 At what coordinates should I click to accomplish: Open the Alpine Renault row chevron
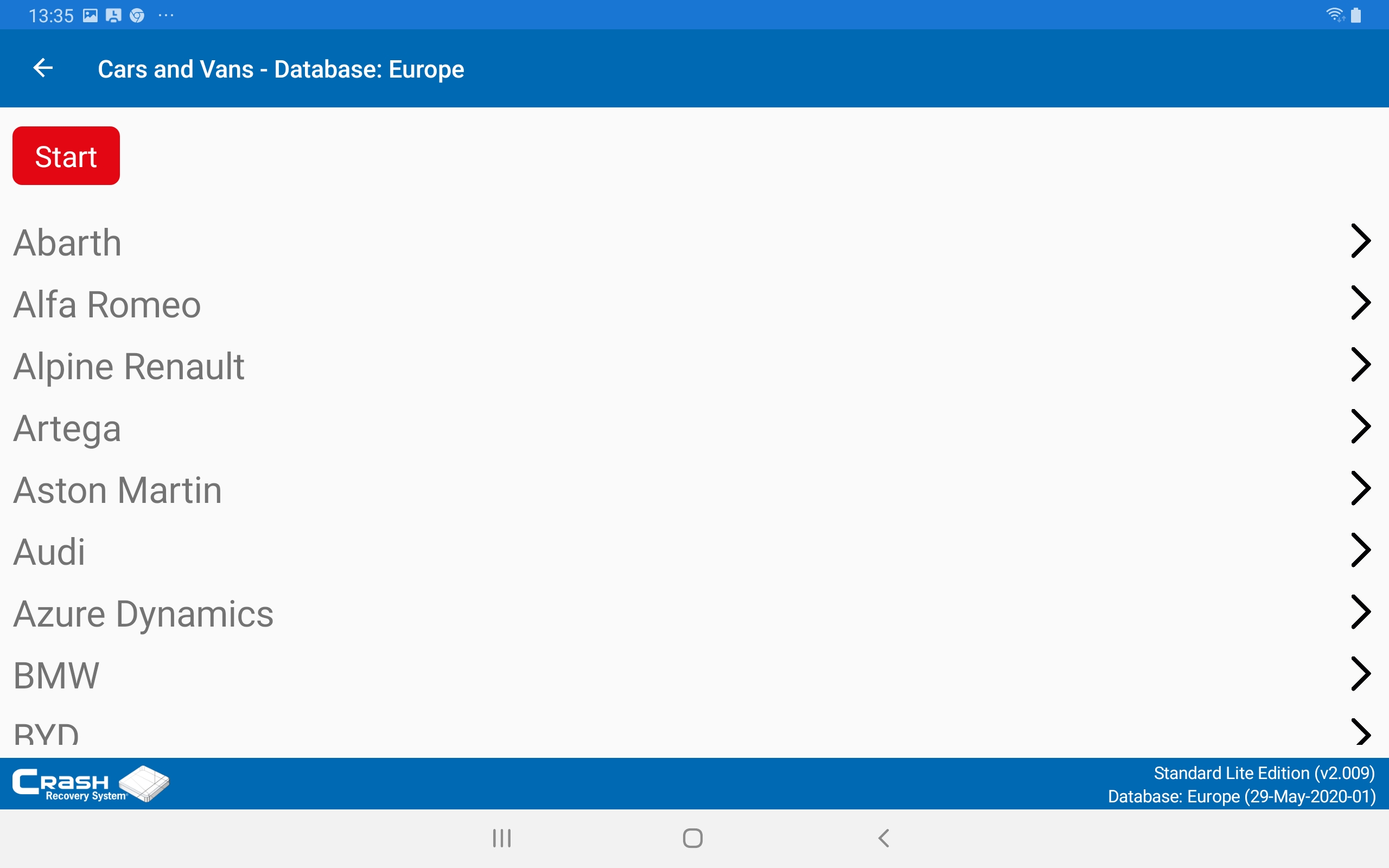1360,365
